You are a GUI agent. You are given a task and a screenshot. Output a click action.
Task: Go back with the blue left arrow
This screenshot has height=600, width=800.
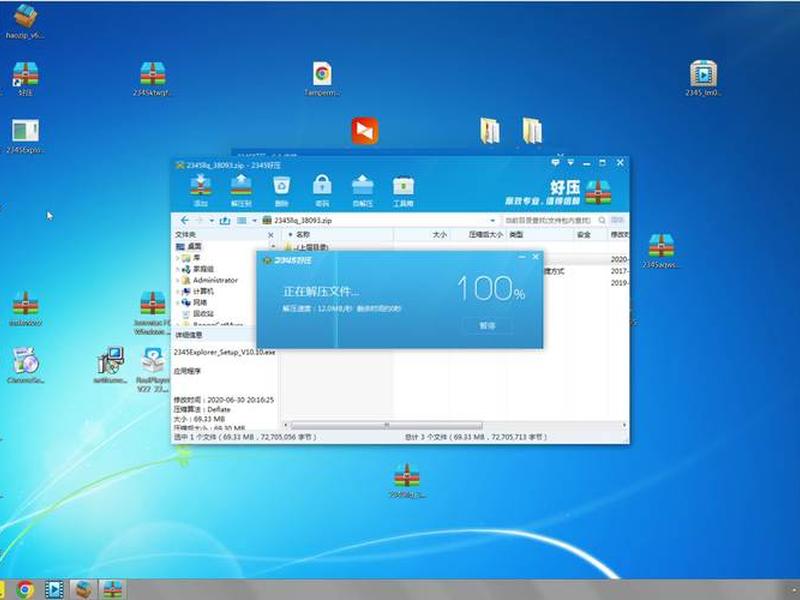[x=185, y=220]
